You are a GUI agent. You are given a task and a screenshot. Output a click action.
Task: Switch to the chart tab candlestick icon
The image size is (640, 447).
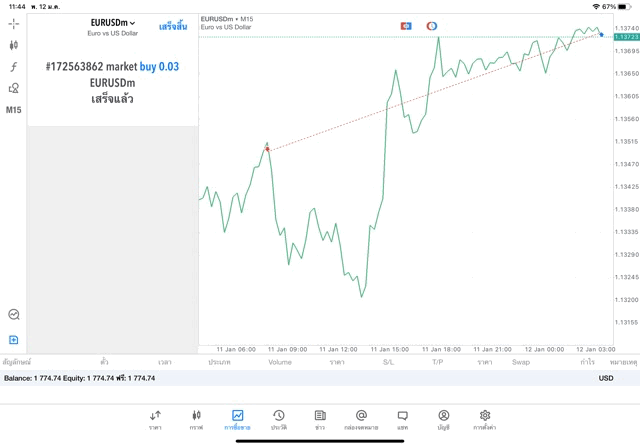click(x=196, y=420)
